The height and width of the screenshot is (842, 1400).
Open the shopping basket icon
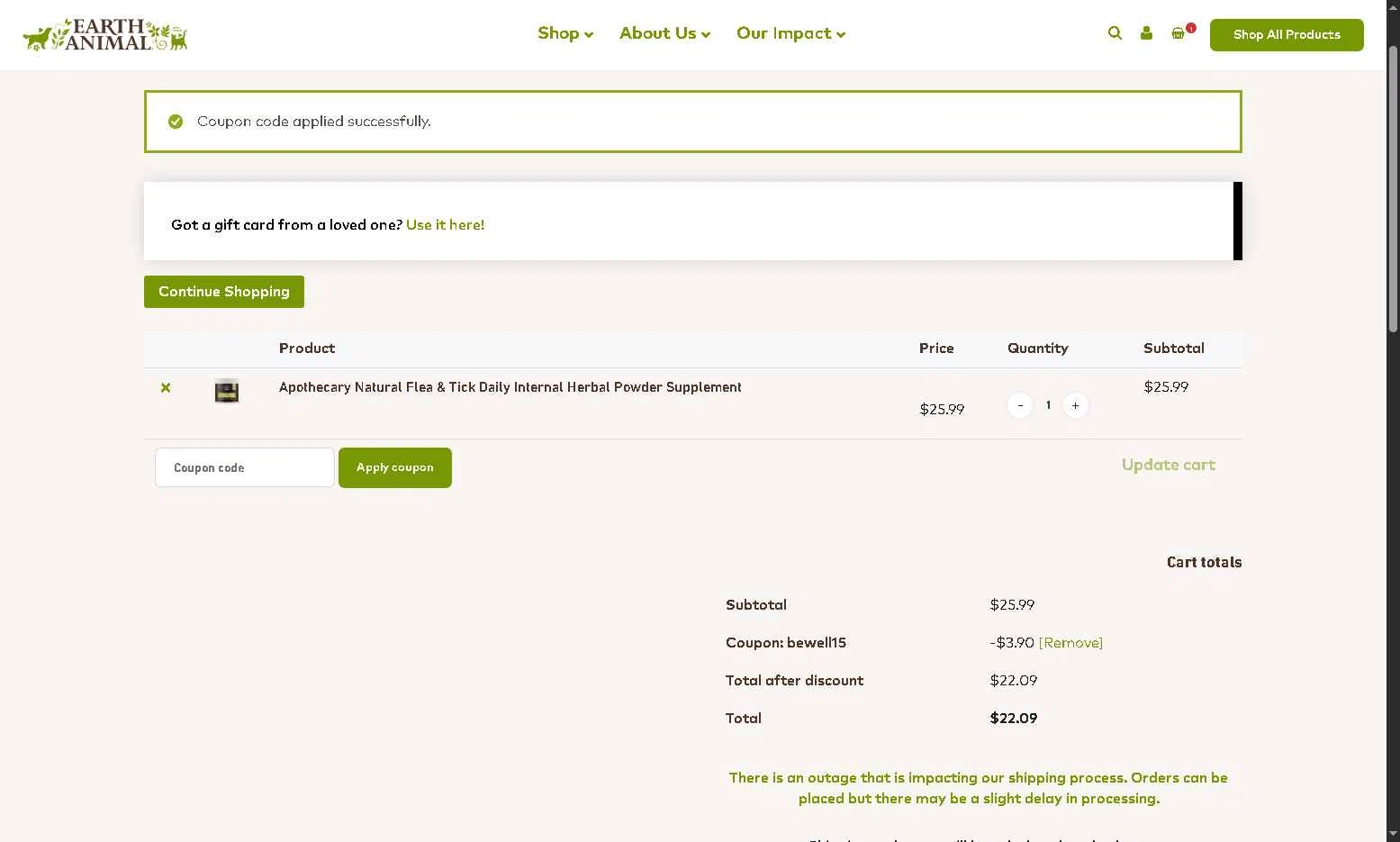pyautogui.click(x=1178, y=33)
